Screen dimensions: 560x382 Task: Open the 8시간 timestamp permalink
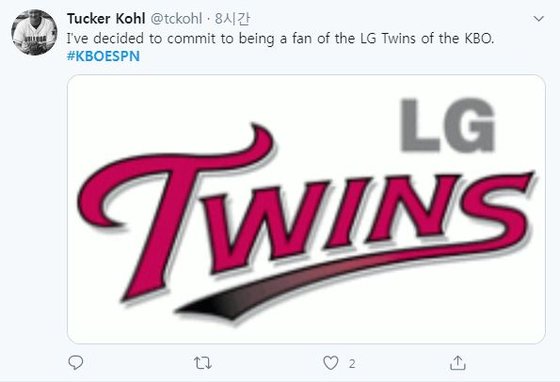pos(232,19)
